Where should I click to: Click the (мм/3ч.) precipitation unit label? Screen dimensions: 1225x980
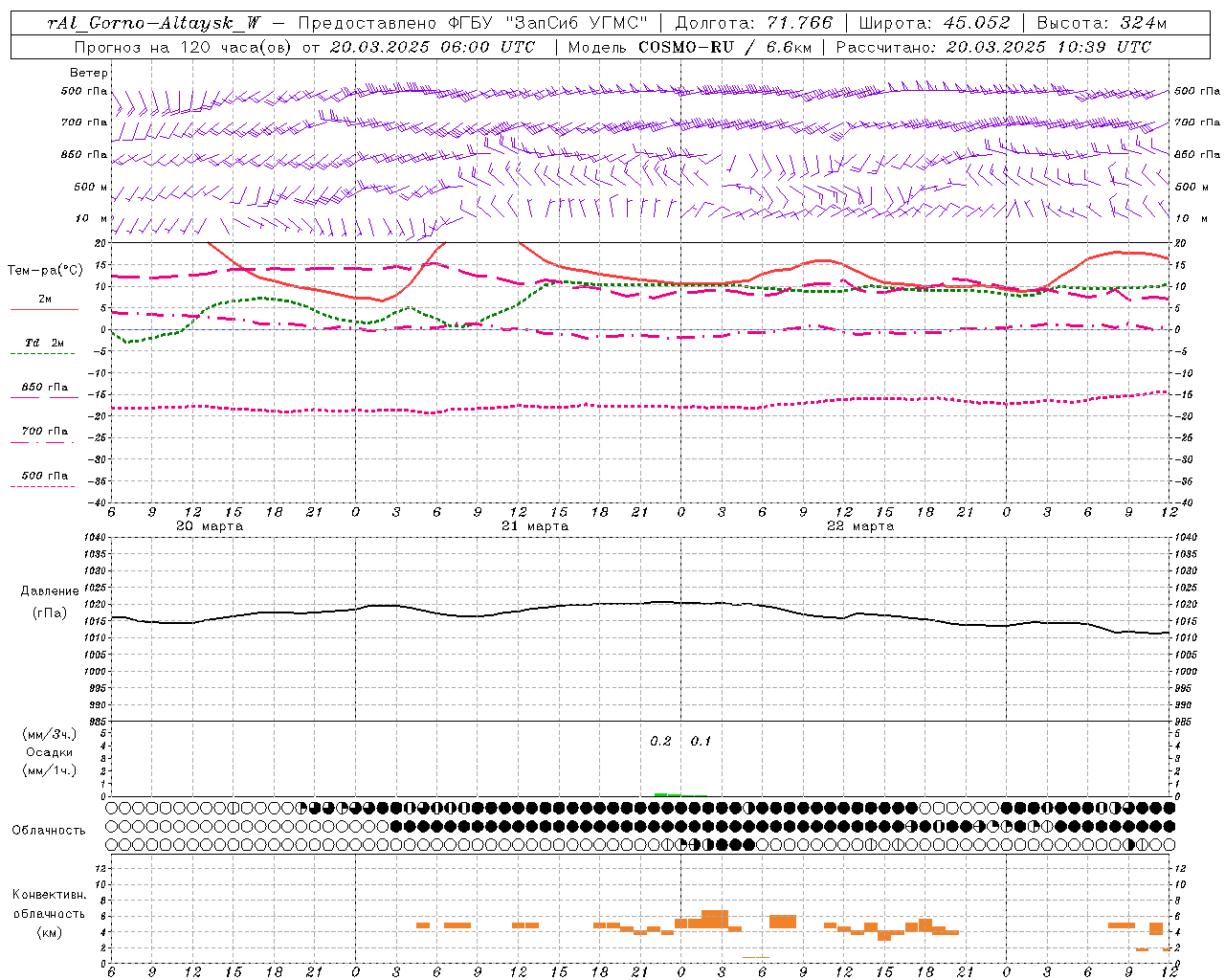tap(49, 734)
